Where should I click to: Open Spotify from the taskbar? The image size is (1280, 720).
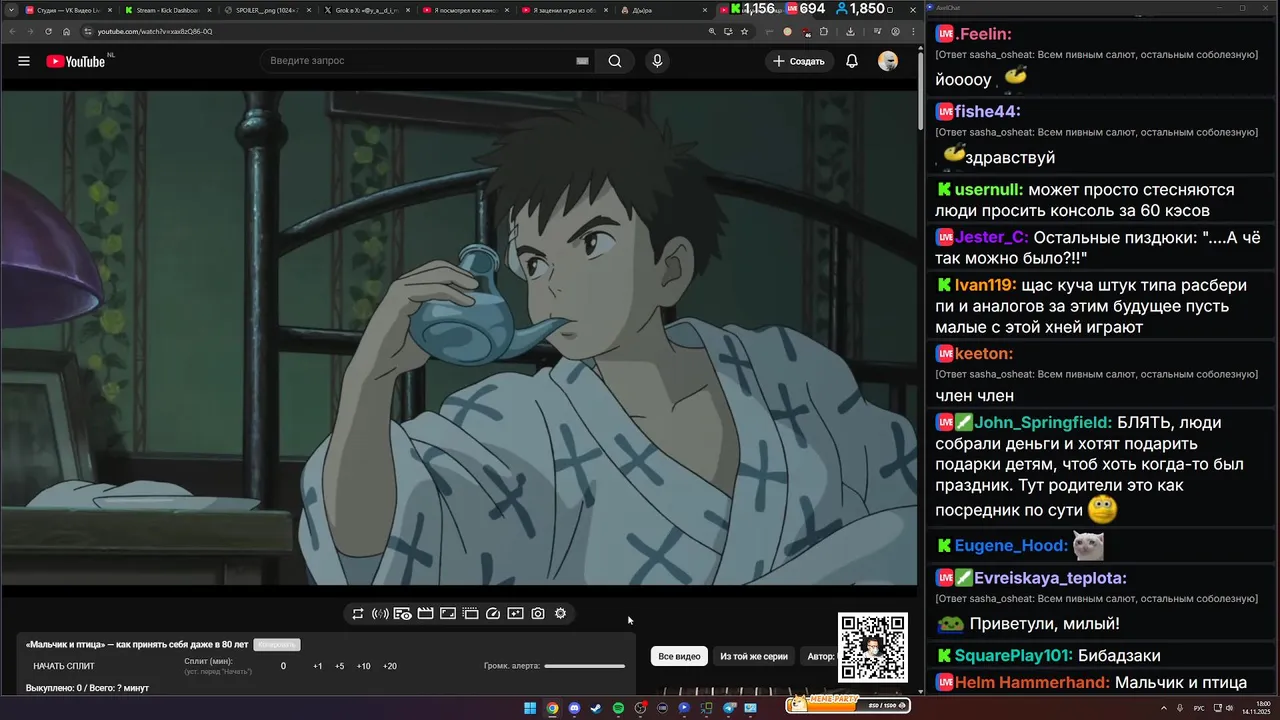618,708
